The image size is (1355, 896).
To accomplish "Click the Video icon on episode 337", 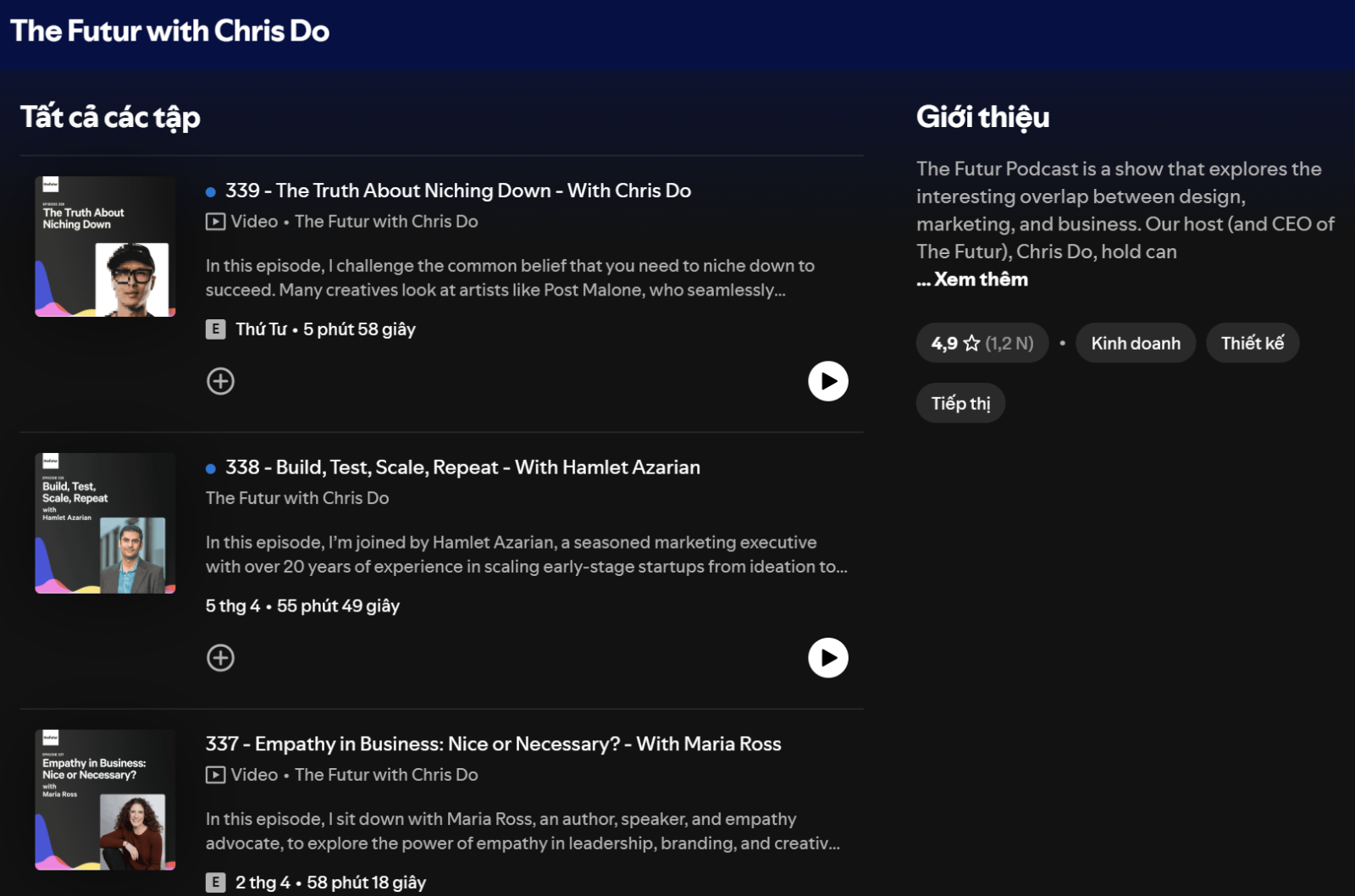I will click(215, 775).
